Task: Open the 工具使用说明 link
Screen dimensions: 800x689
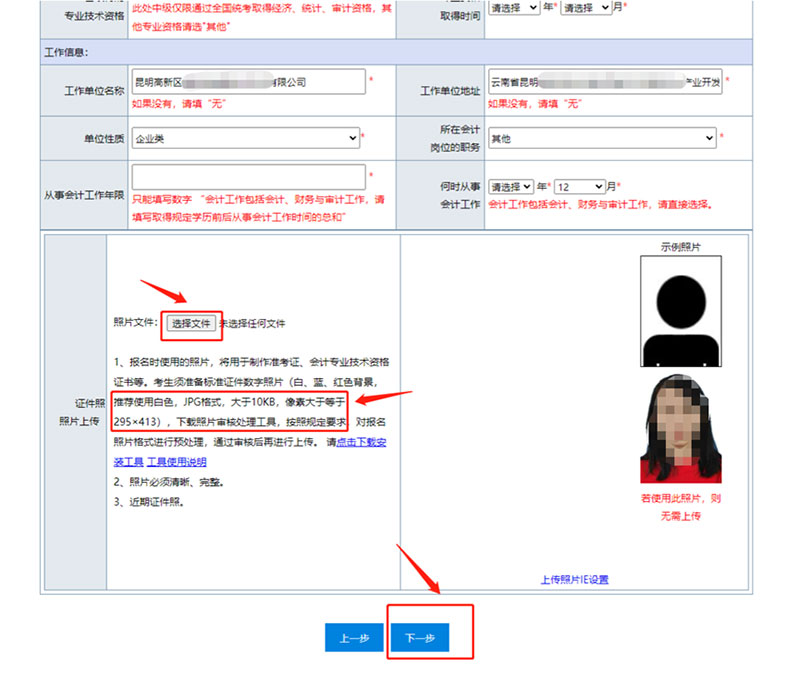Action: click(177, 462)
